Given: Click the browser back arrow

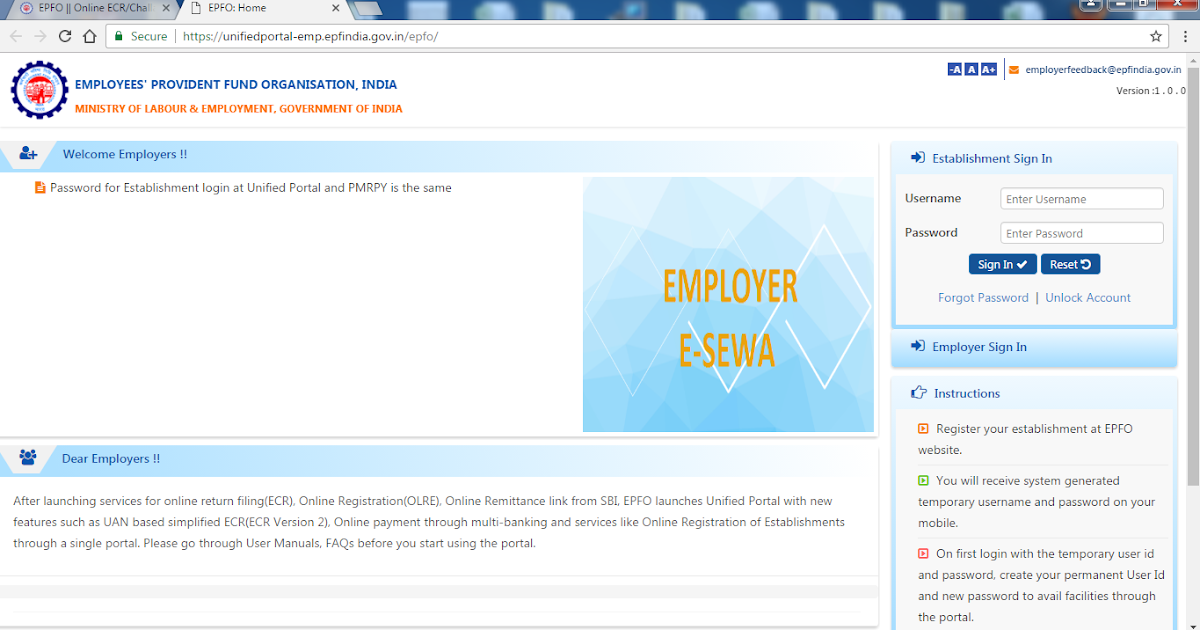Looking at the screenshot, I should tap(16, 36).
